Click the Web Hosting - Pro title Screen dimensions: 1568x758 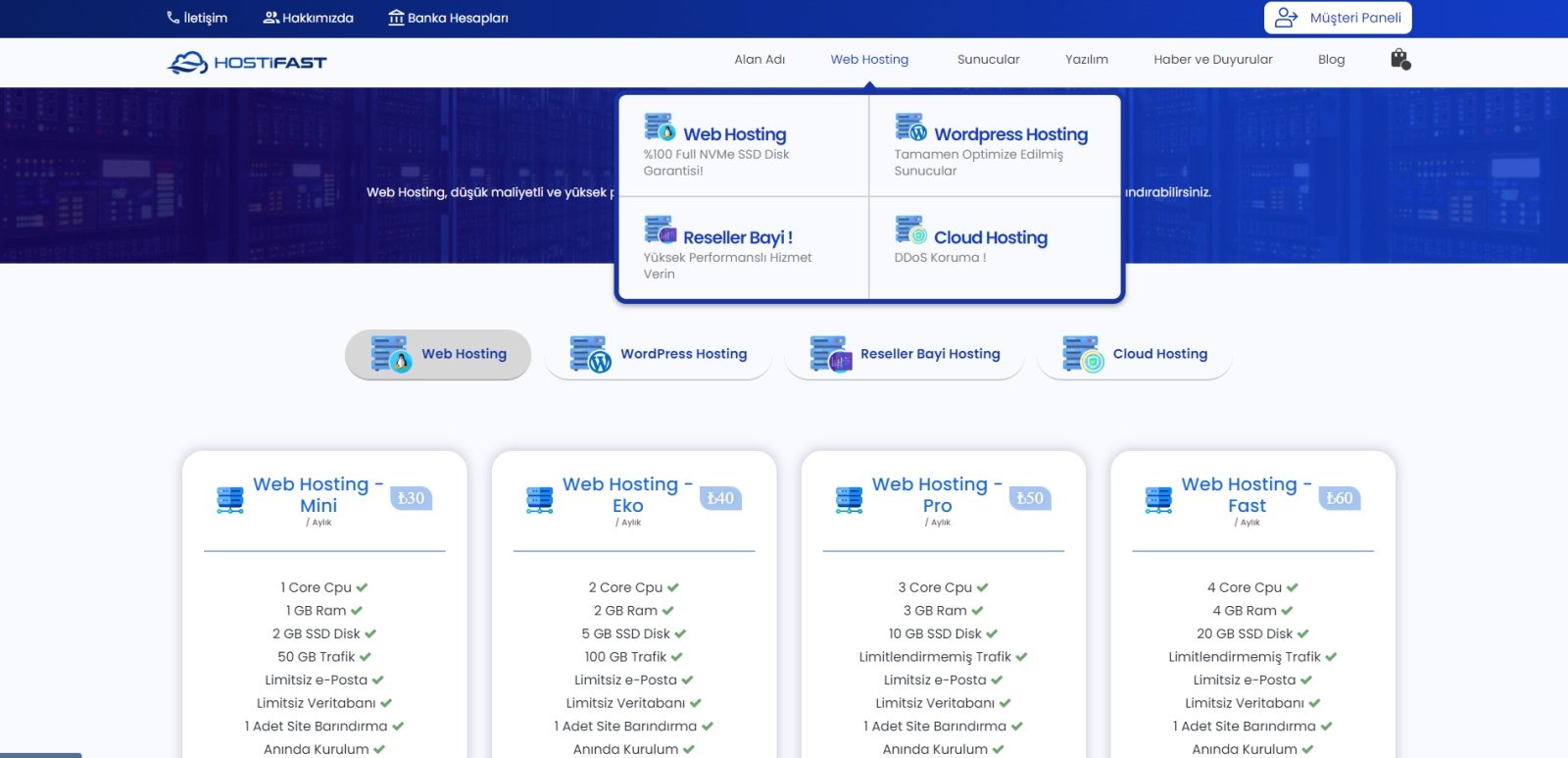pos(938,495)
